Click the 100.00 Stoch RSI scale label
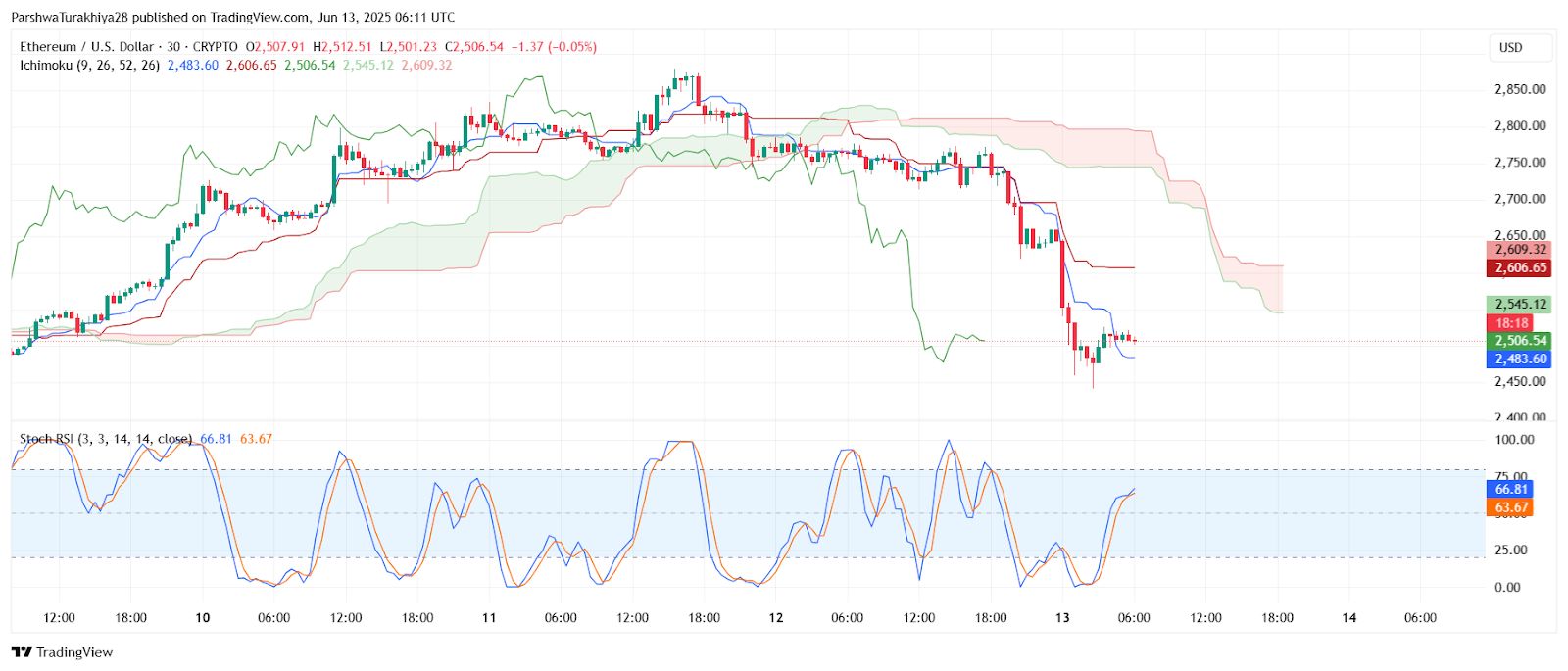The image size is (1568, 671). (x=1515, y=440)
